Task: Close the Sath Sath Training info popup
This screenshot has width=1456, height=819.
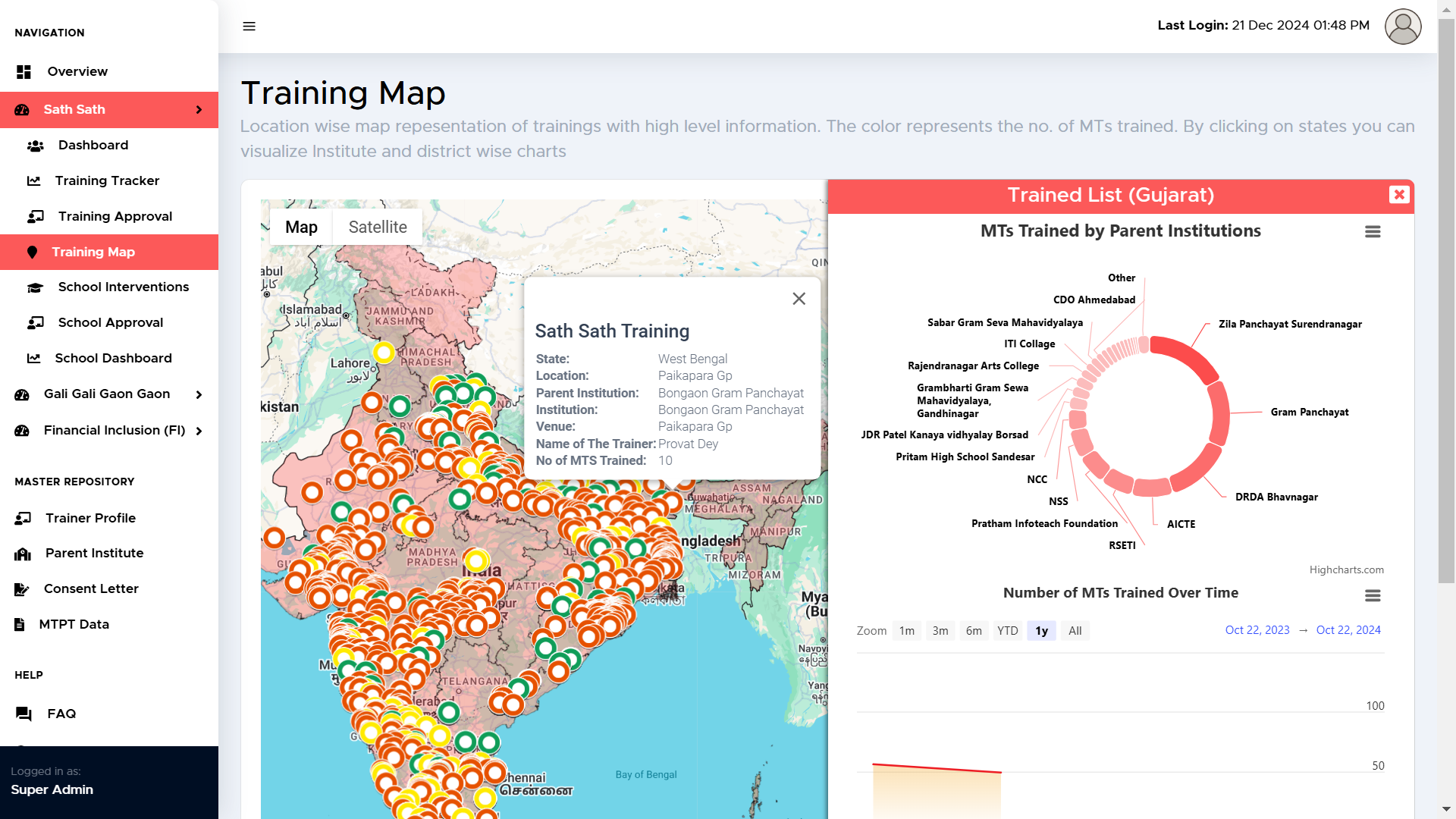Action: 799,299
